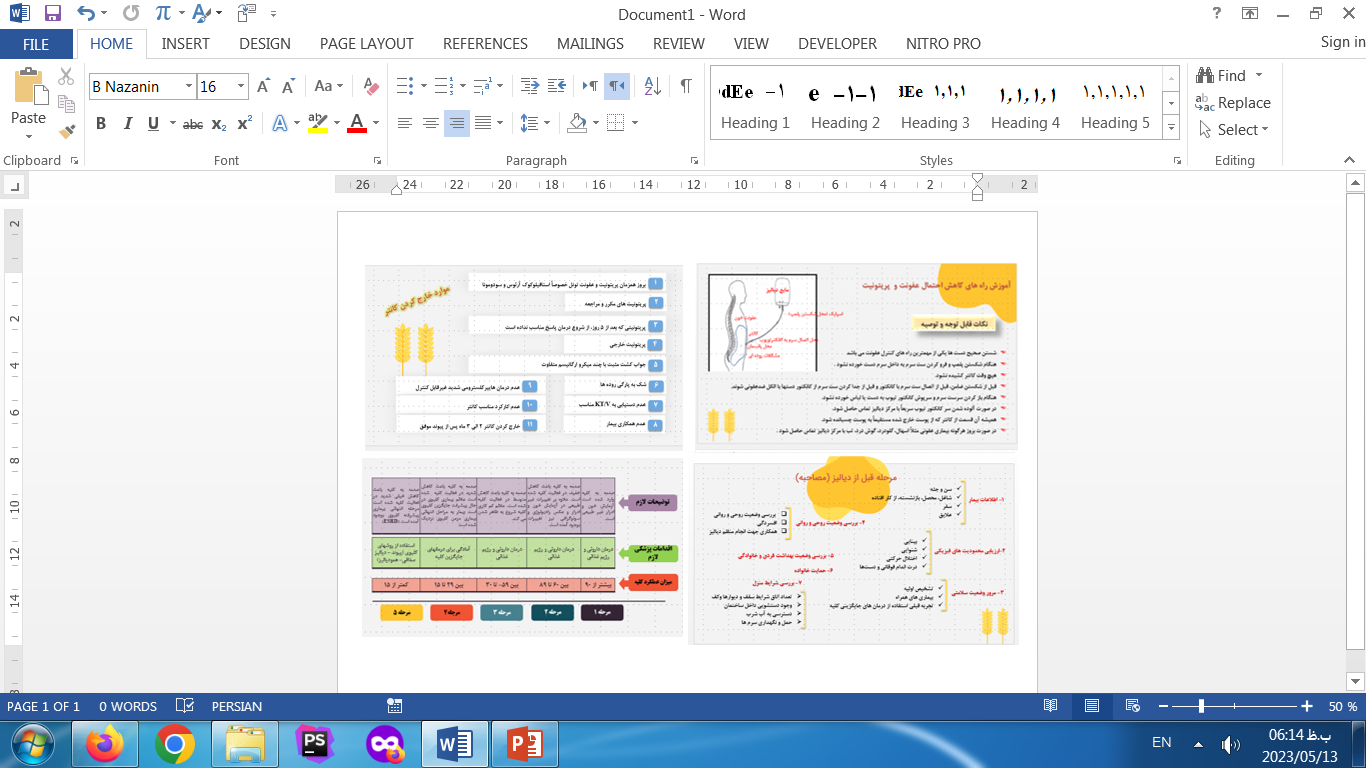Select the Bullets list icon
The width and height of the screenshot is (1366, 768).
click(x=403, y=87)
